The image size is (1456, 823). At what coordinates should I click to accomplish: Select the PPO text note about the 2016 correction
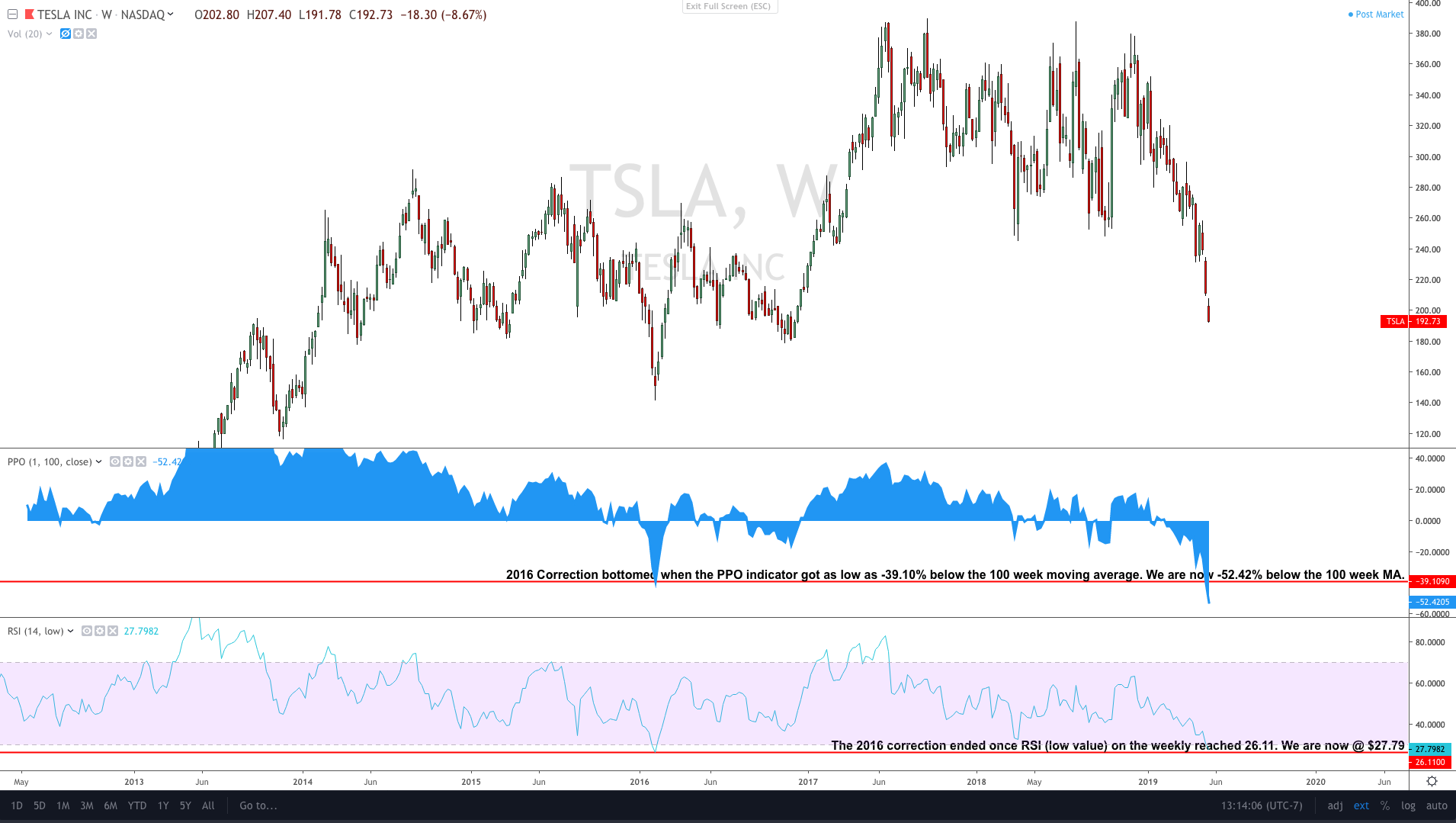[x=955, y=574]
